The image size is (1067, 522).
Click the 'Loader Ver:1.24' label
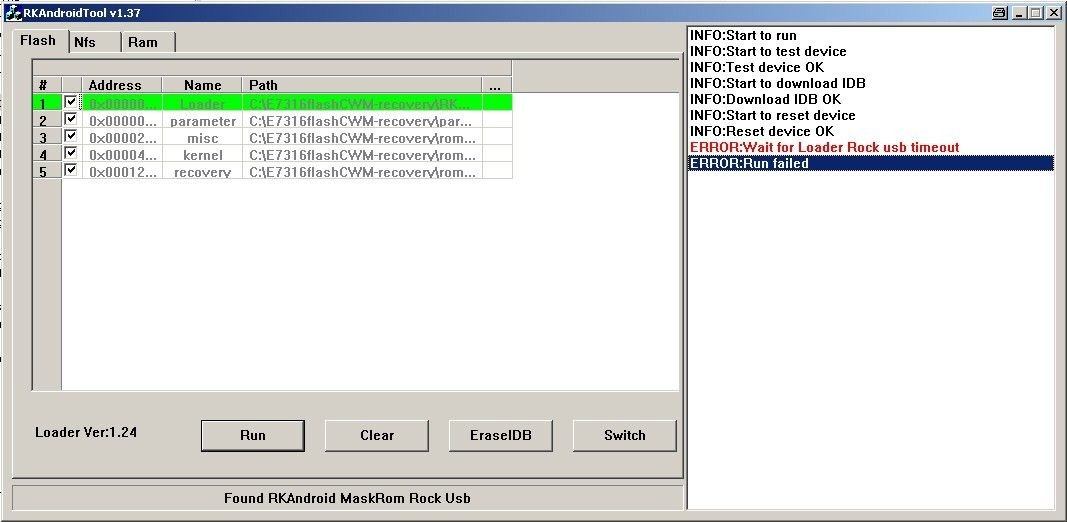coord(86,431)
